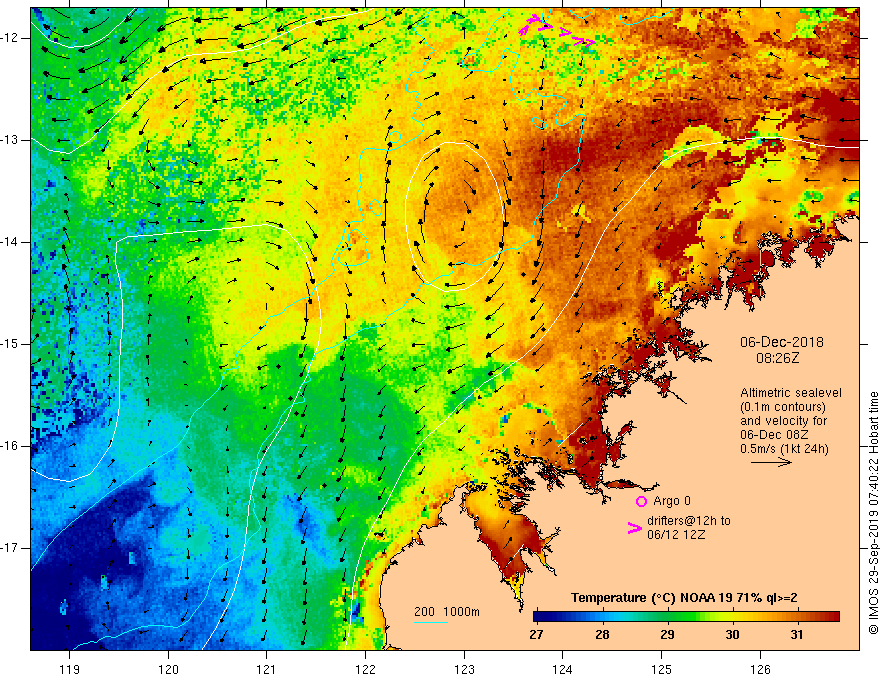Viewport: 880px width, 680px height.
Task: Click the 'Altimetric sealevel' legend line
Action: (x=790, y=393)
